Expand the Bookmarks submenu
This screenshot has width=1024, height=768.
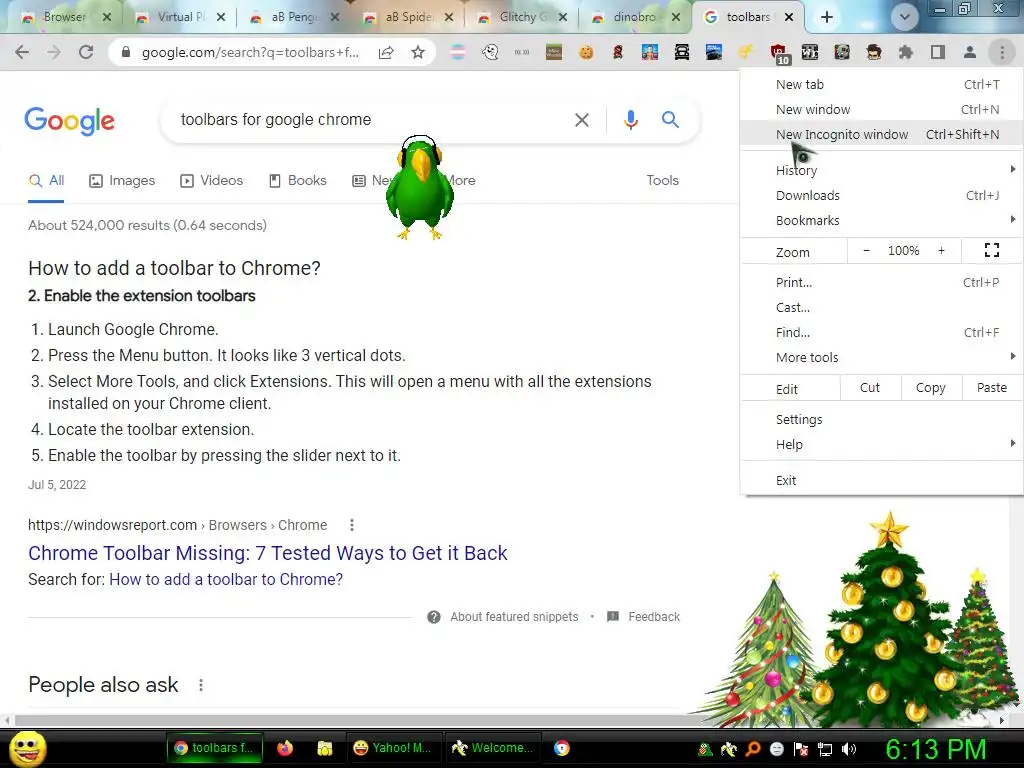pos(882,220)
